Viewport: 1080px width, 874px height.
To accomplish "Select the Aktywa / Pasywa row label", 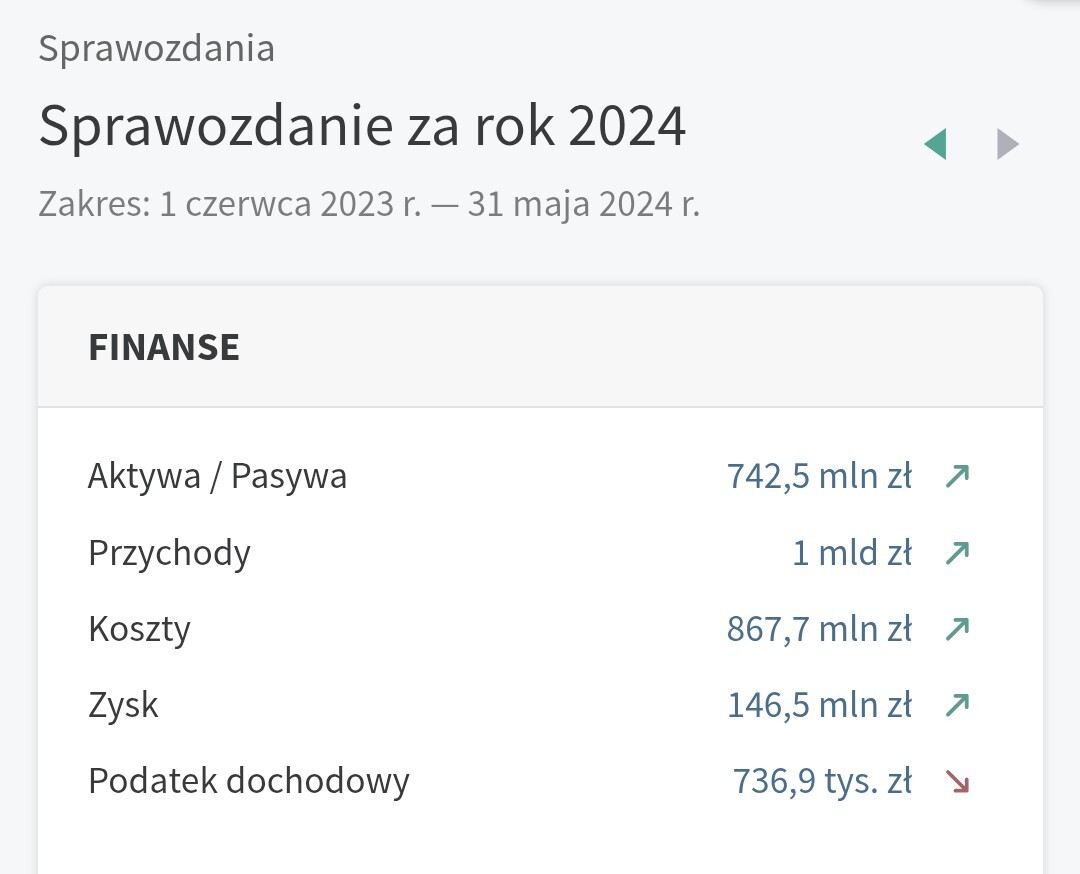I will click(x=217, y=476).
